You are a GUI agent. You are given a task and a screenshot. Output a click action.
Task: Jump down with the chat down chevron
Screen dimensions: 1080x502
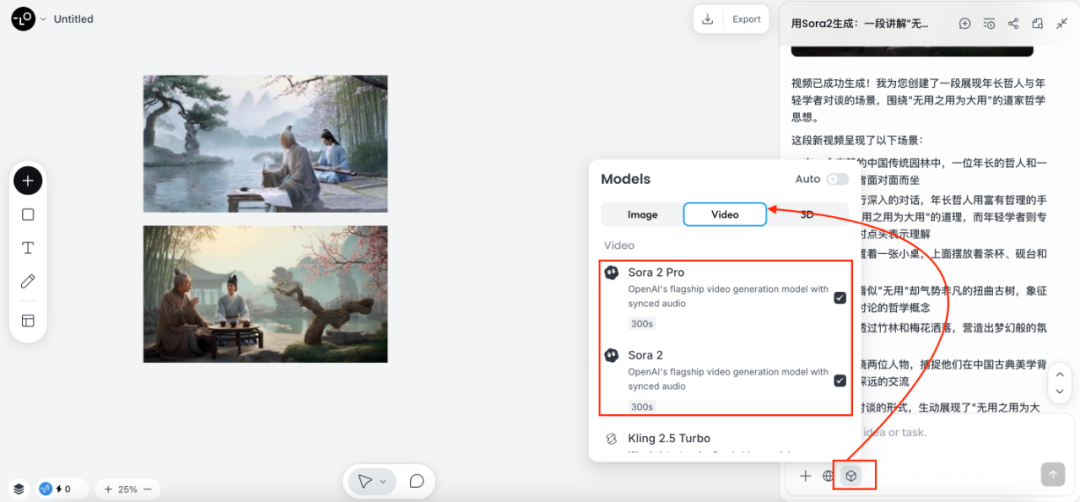click(1060, 391)
